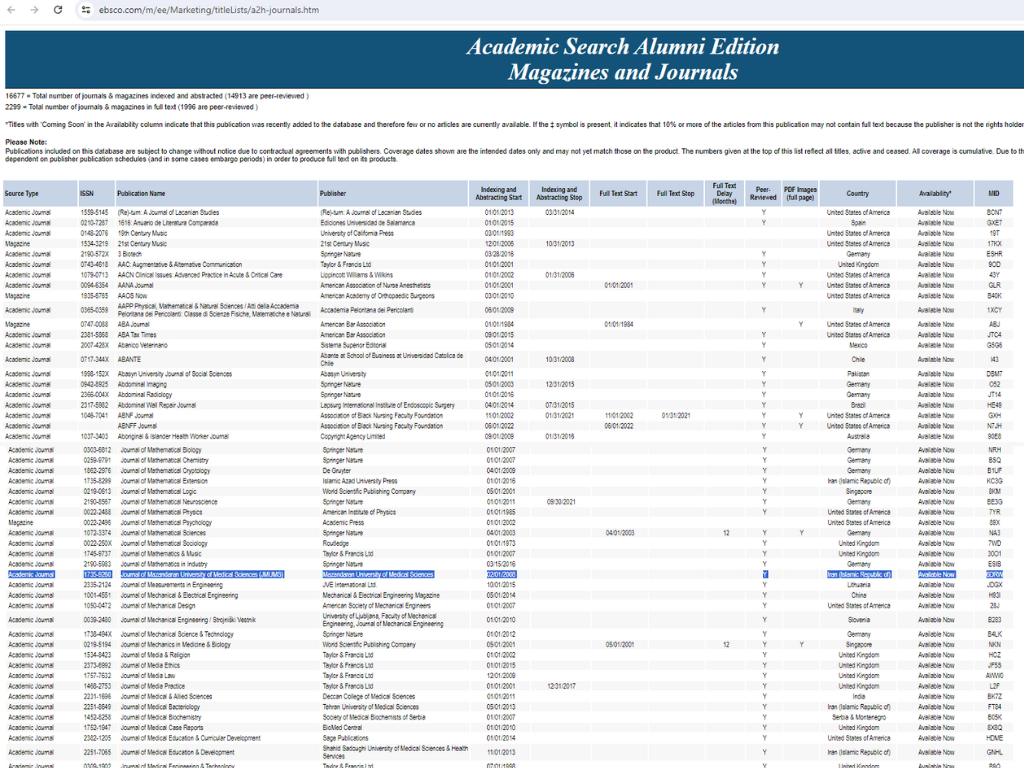Click 'Journal of Mathematical Sociology' entry
Image resolution: width=1024 pixels, height=768 pixels.
point(164,543)
